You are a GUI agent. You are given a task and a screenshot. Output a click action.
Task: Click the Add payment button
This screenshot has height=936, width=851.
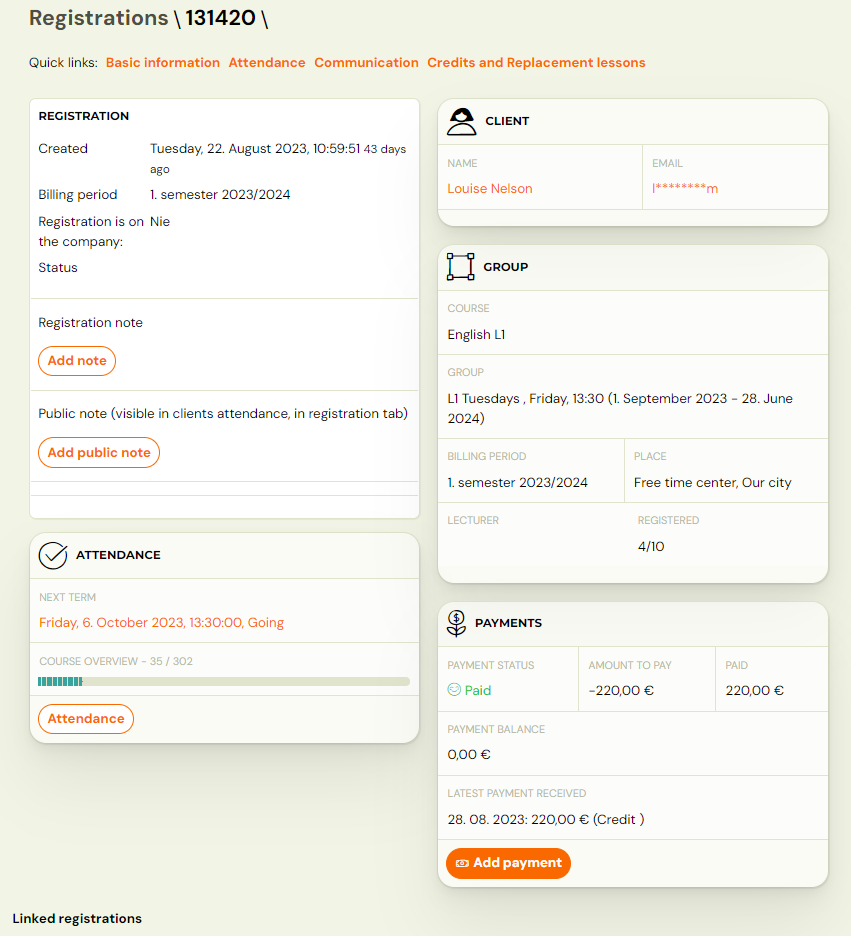coord(508,863)
